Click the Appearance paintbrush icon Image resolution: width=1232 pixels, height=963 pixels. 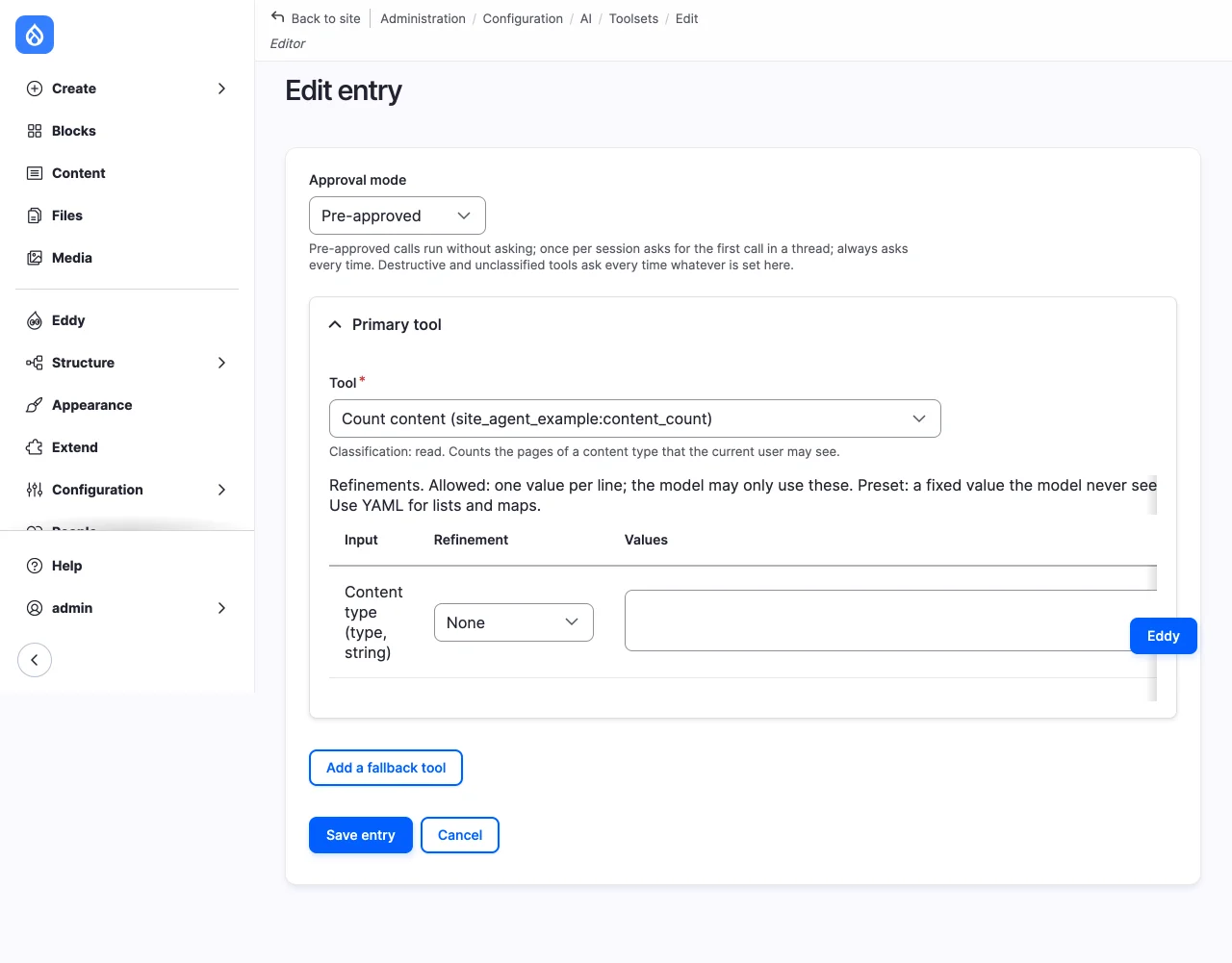(x=35, y=405)
